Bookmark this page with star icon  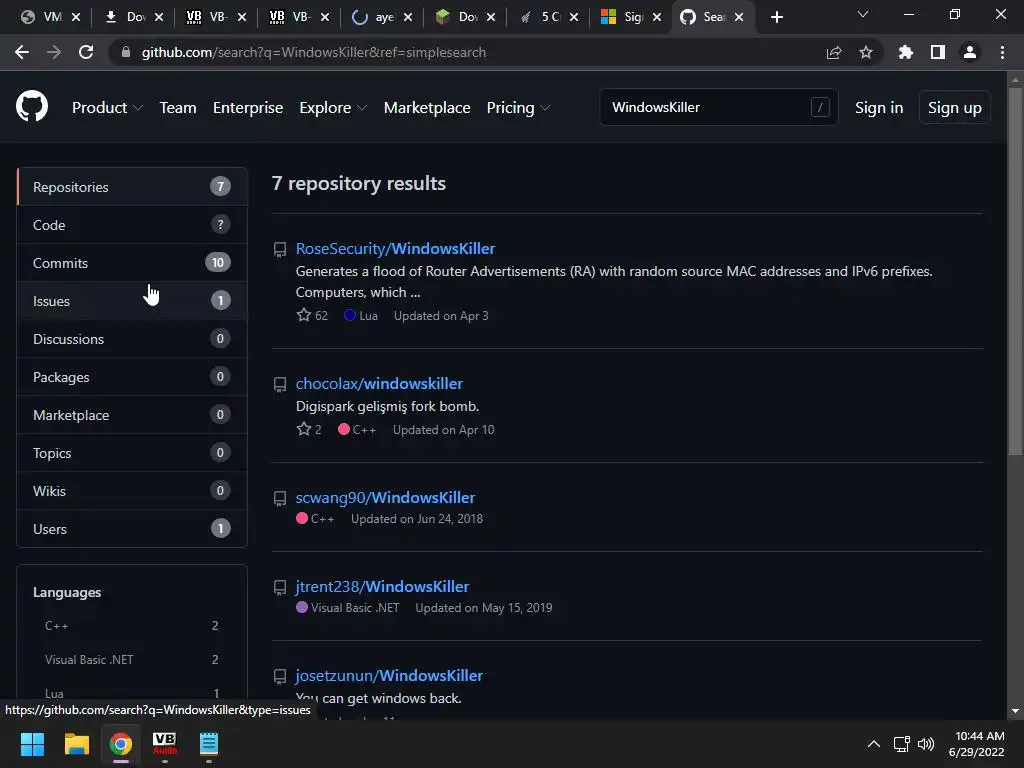click(865, 52)
